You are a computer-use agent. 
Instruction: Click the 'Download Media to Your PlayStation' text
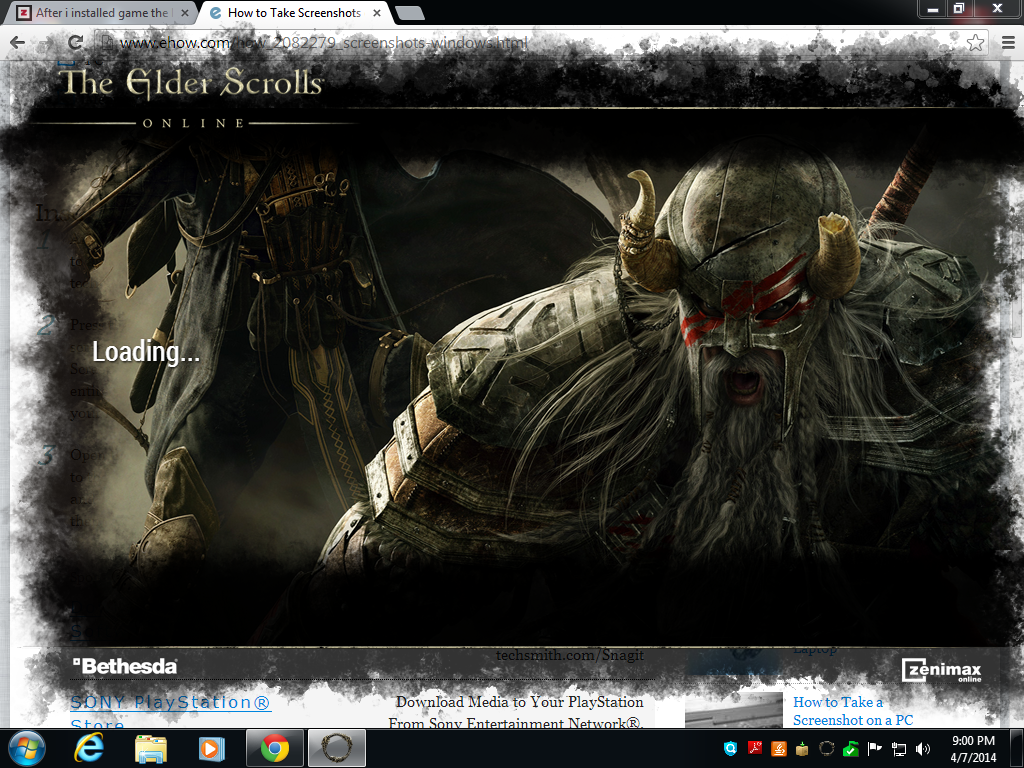(519, 702)
